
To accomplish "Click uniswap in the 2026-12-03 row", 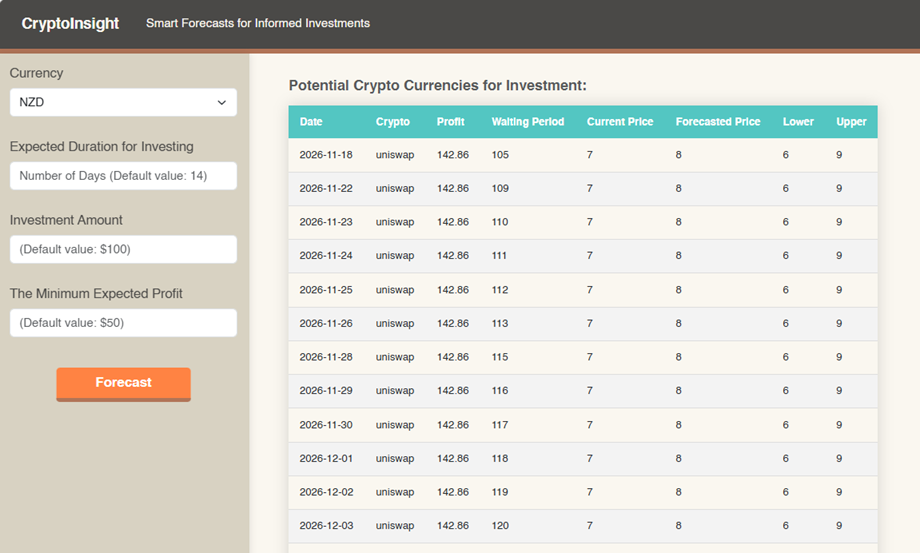I will (395, 525).
